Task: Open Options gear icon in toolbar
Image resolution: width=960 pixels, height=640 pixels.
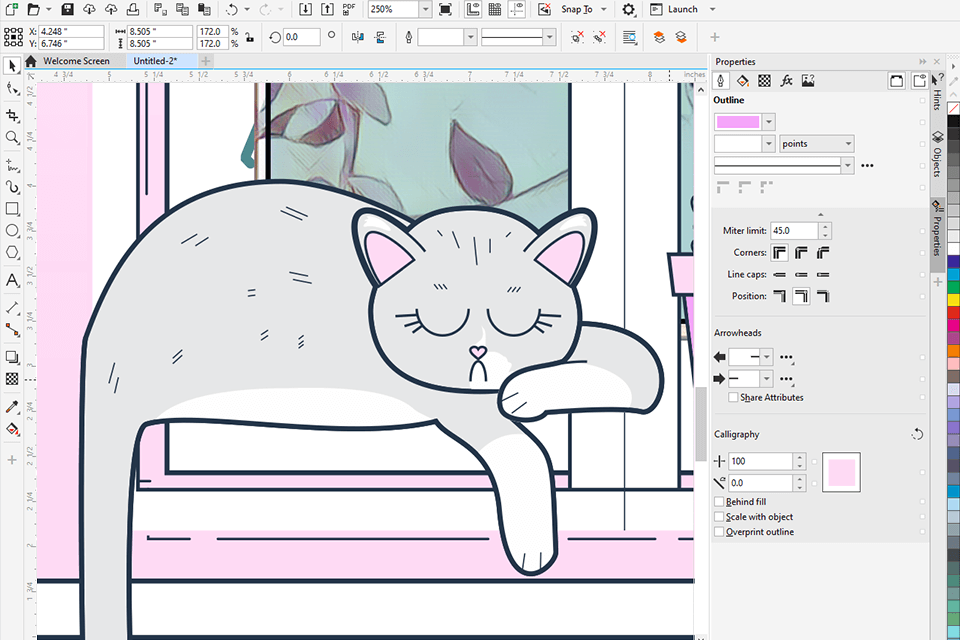Action: coord(628,9)
